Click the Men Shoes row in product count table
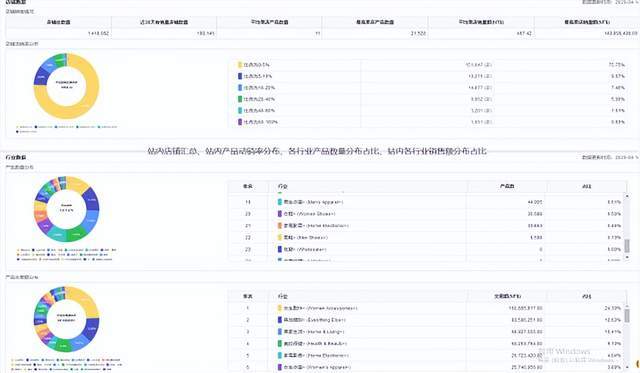The image size is (640, 373). 427,238
